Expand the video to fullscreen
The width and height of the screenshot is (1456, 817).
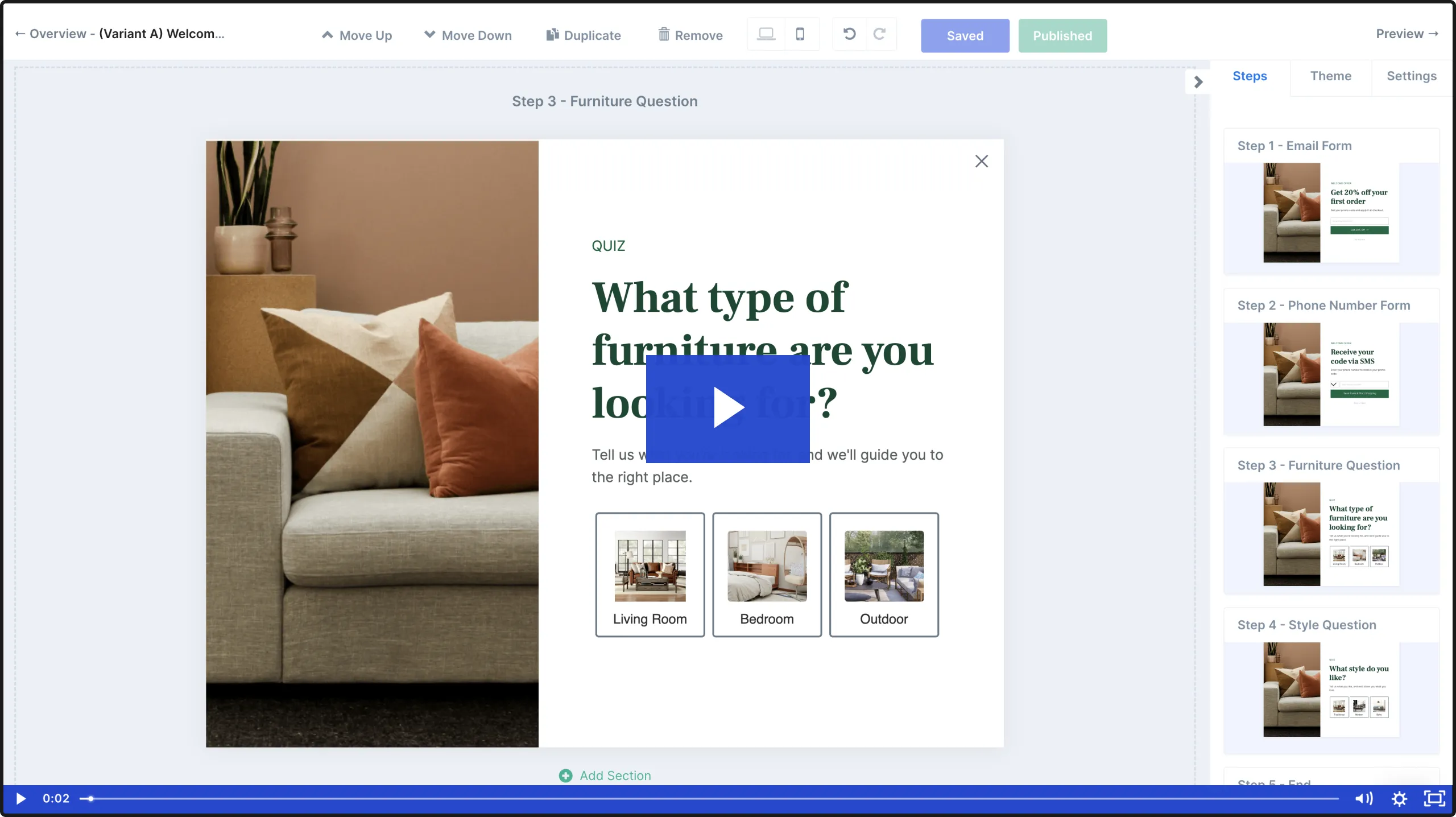coord(1434,798)
